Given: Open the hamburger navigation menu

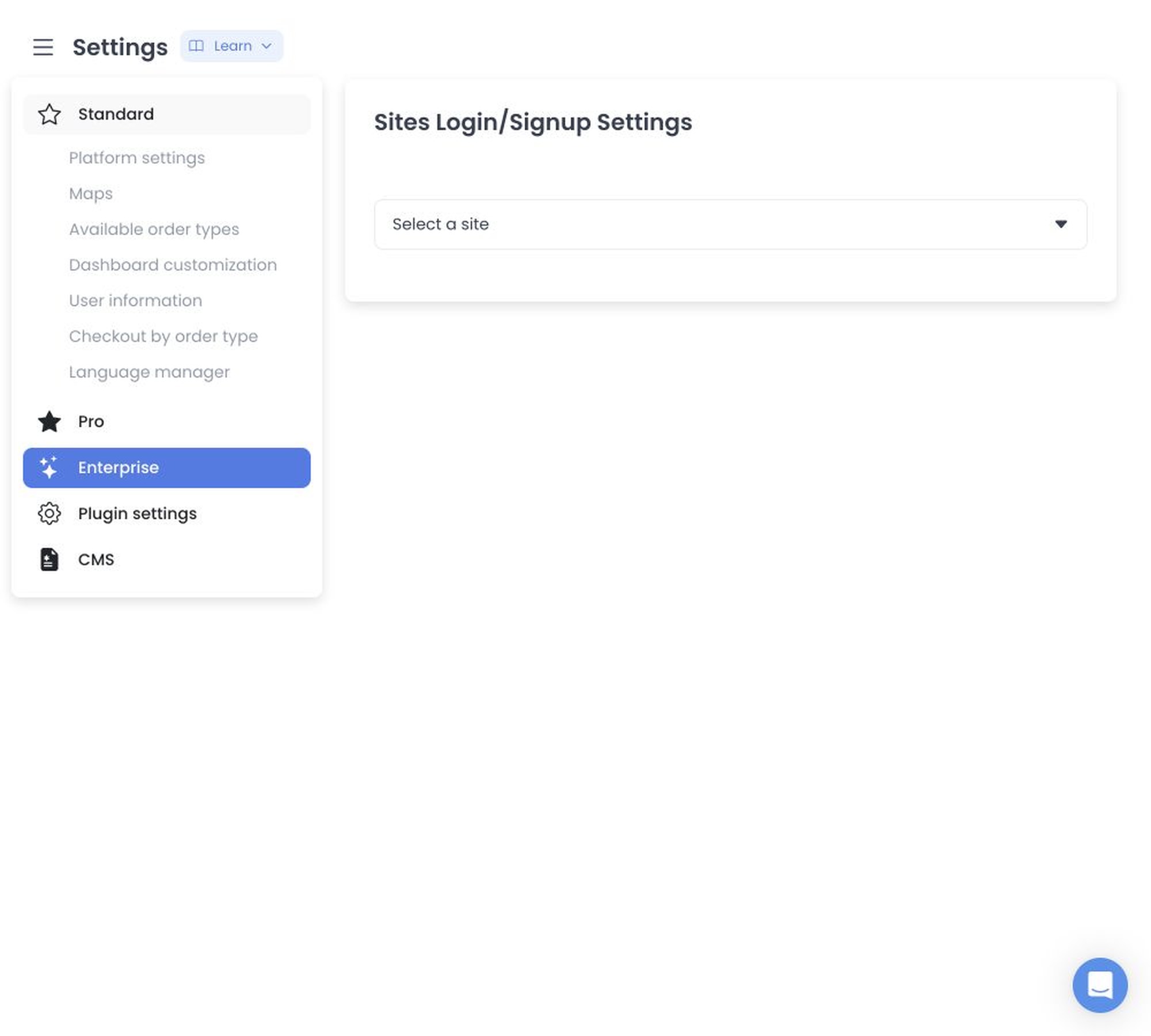Looking at the screenshot, I should (x=43, y=47).
